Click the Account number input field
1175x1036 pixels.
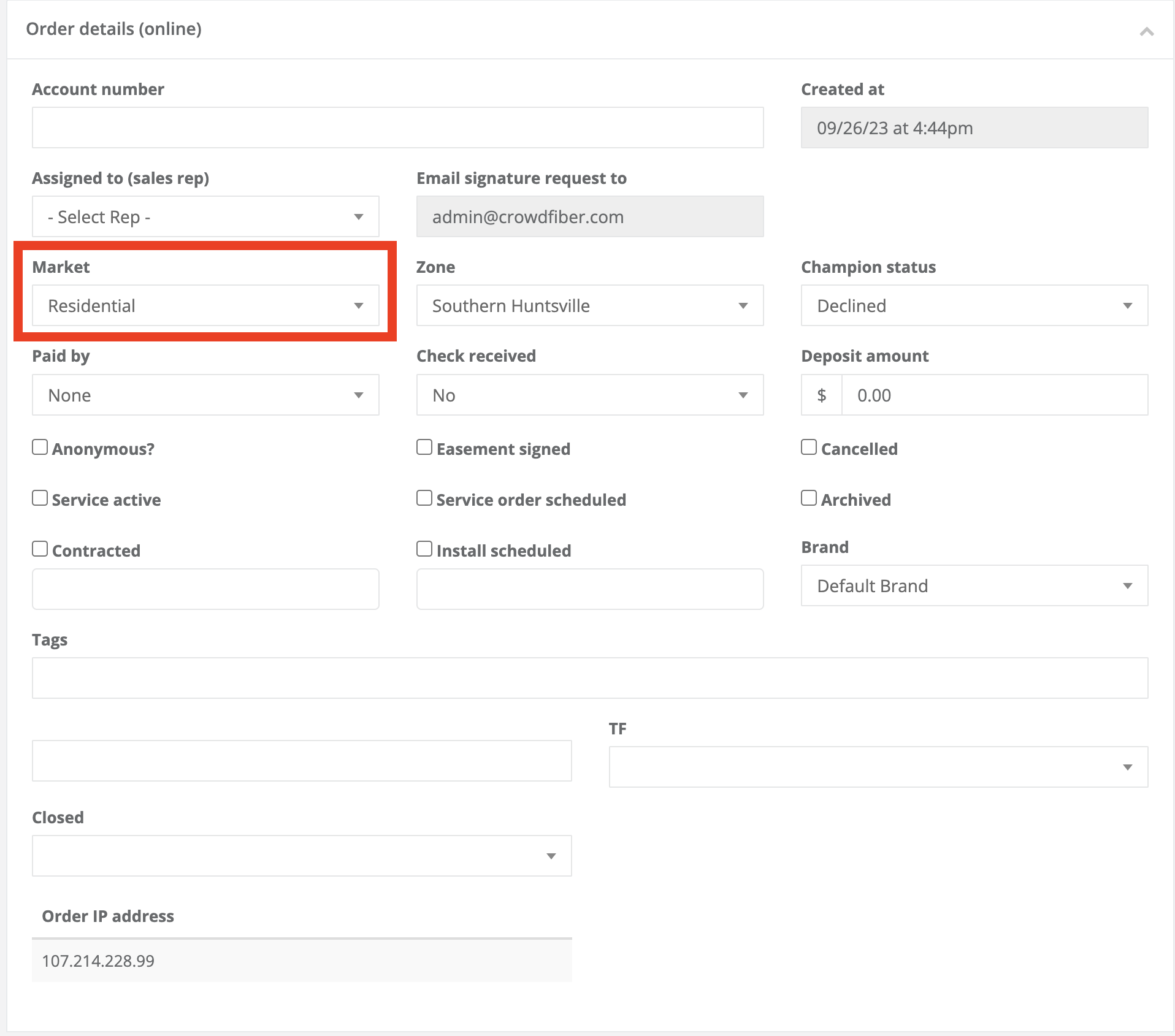(397, 128)
